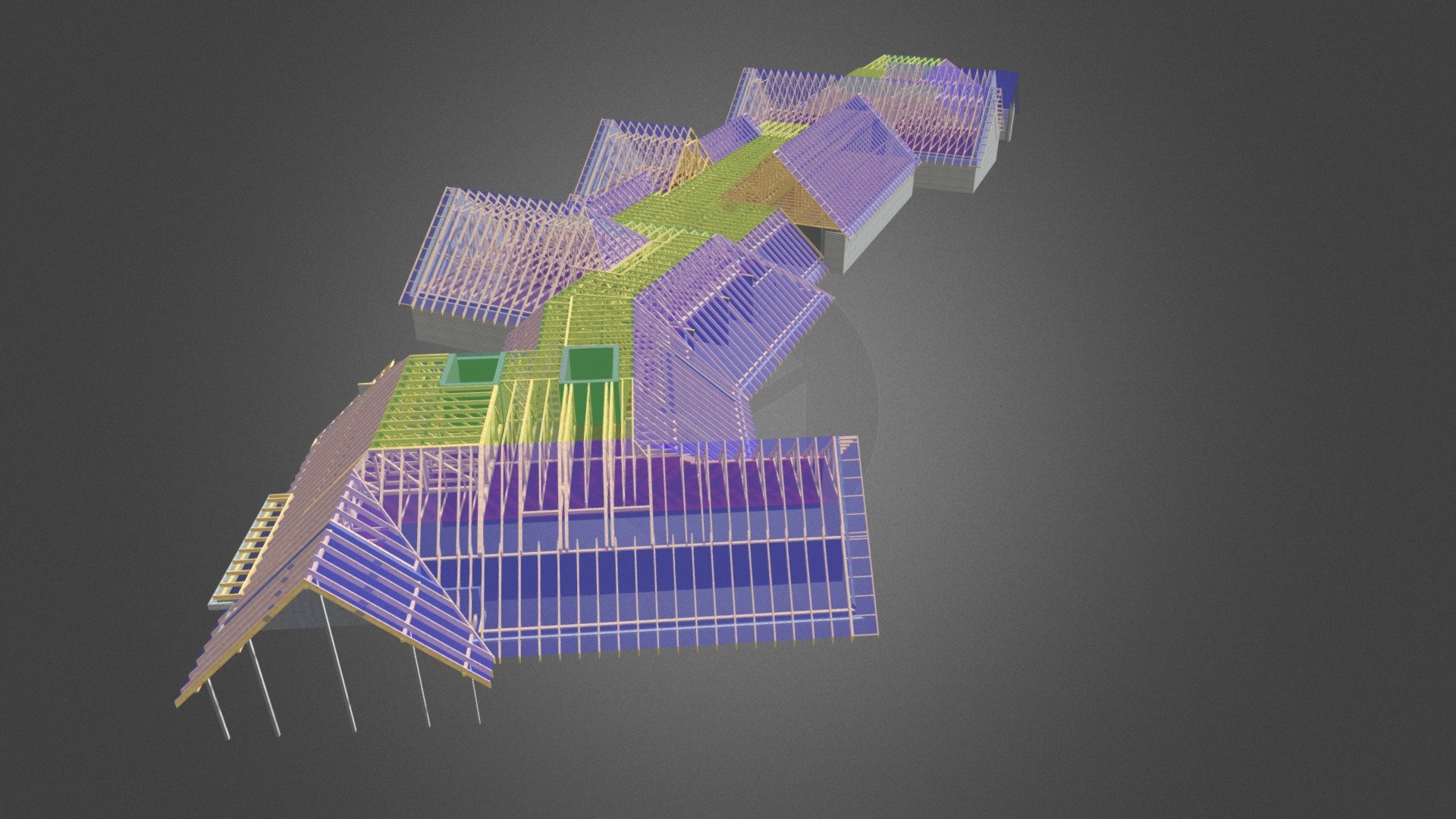Screen dimensions: 1456x819
Task: Select the left green skylight box
Action: click(473, 369)
